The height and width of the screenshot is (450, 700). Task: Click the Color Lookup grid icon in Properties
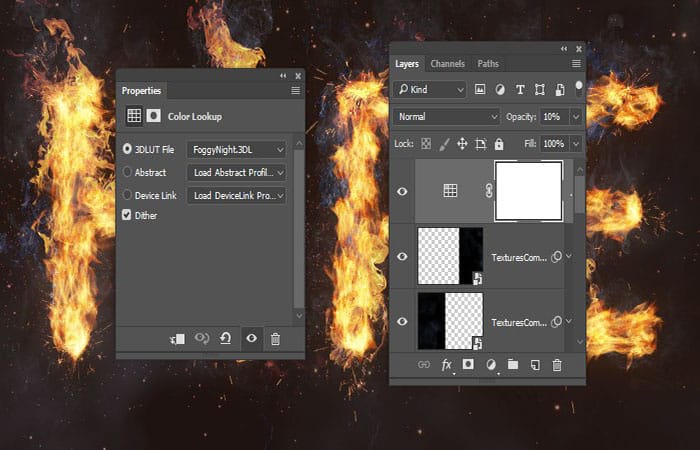[x=134, y=116]
